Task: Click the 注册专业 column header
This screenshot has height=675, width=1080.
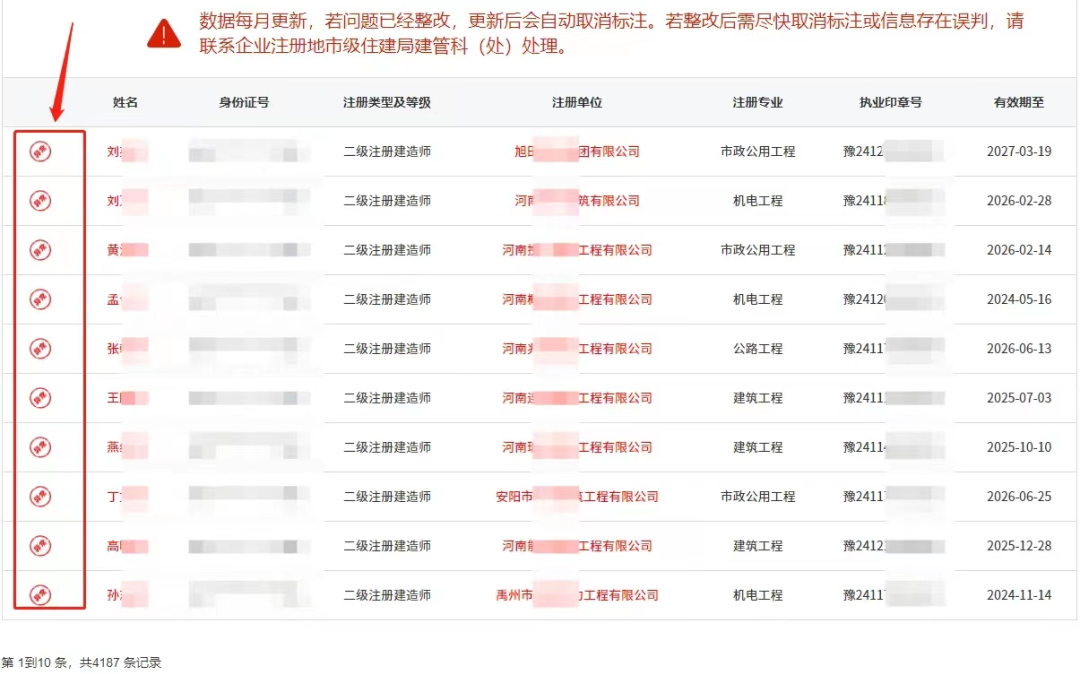Action: (x=758, y=102)
